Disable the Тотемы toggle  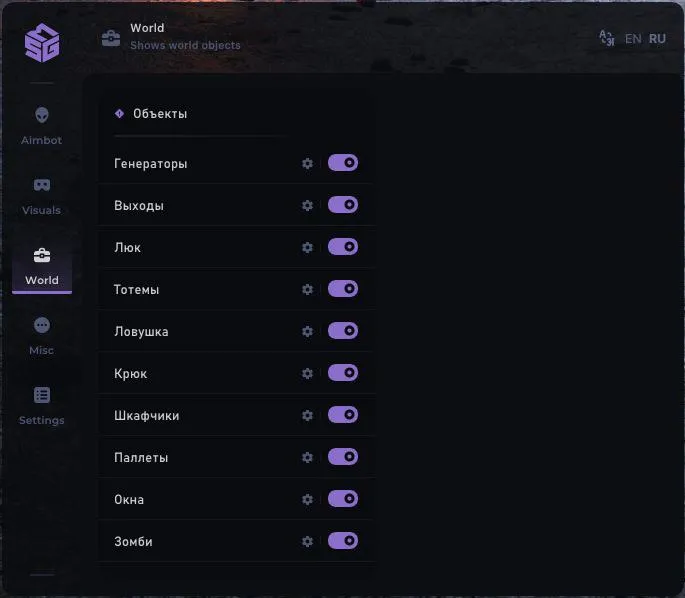click(343, 289)
